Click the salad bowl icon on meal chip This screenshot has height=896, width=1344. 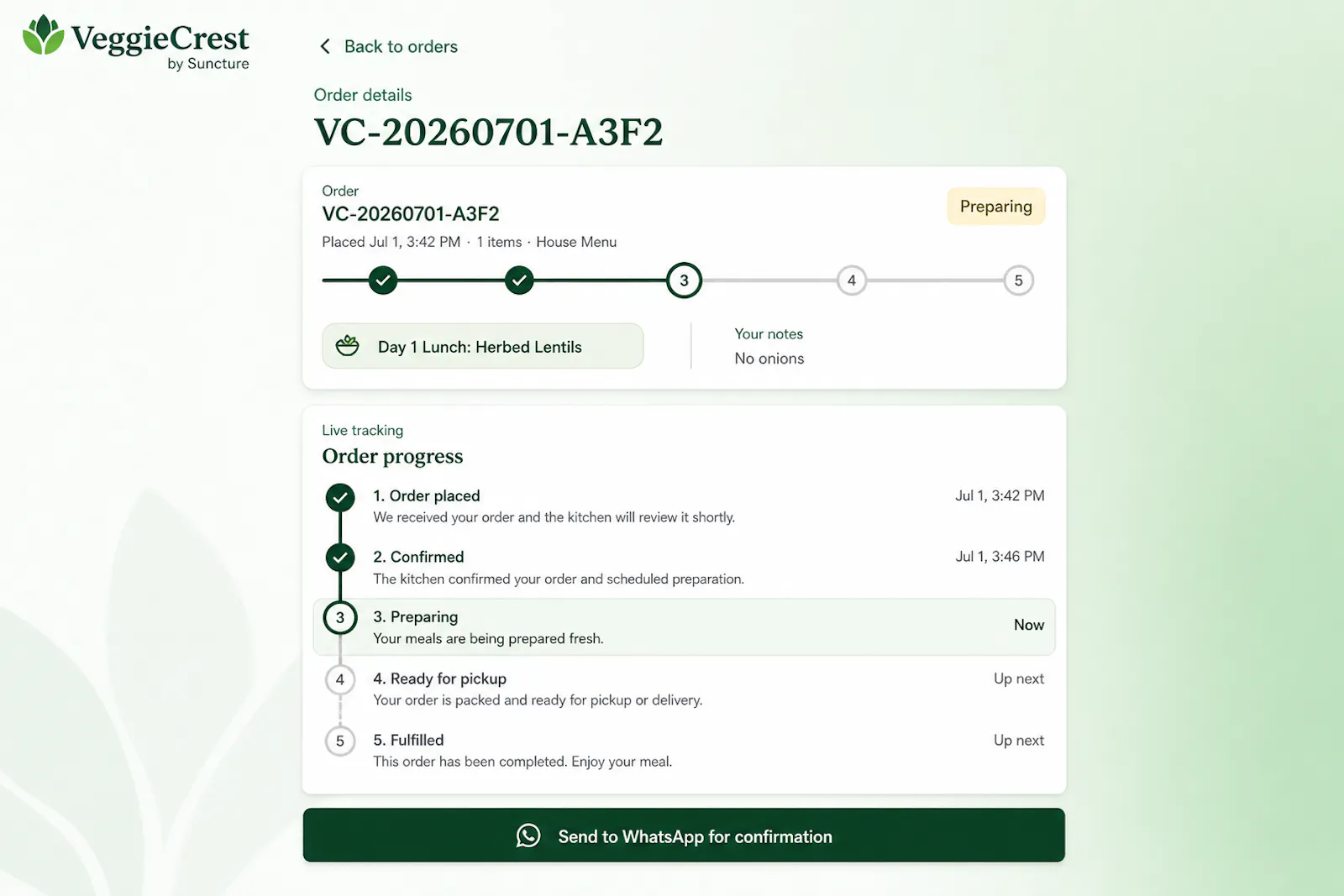(x=348, y=346)
